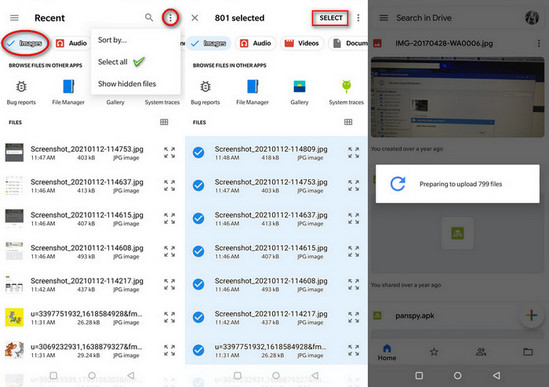Open hamburger menu in Recent panel
This screenshot has width=549, height=387.
14,18
